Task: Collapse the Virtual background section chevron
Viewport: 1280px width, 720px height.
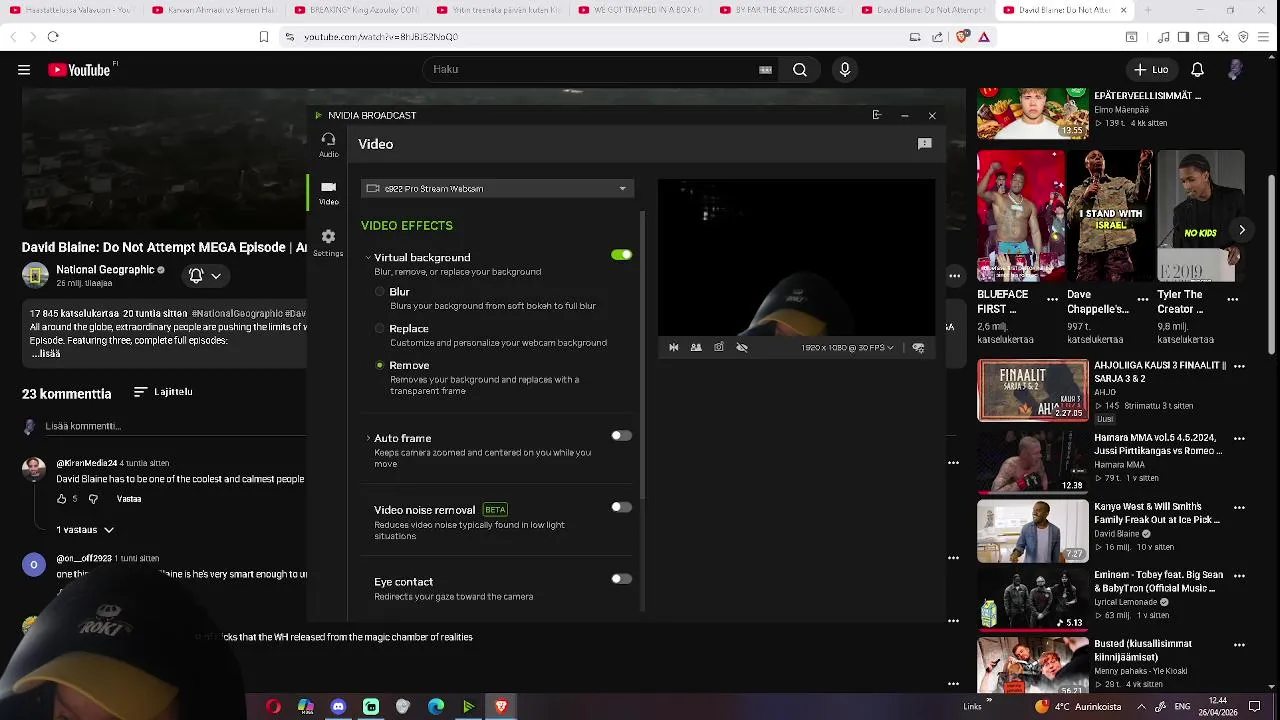Action: pyautogui.click(x=368, y=258)
